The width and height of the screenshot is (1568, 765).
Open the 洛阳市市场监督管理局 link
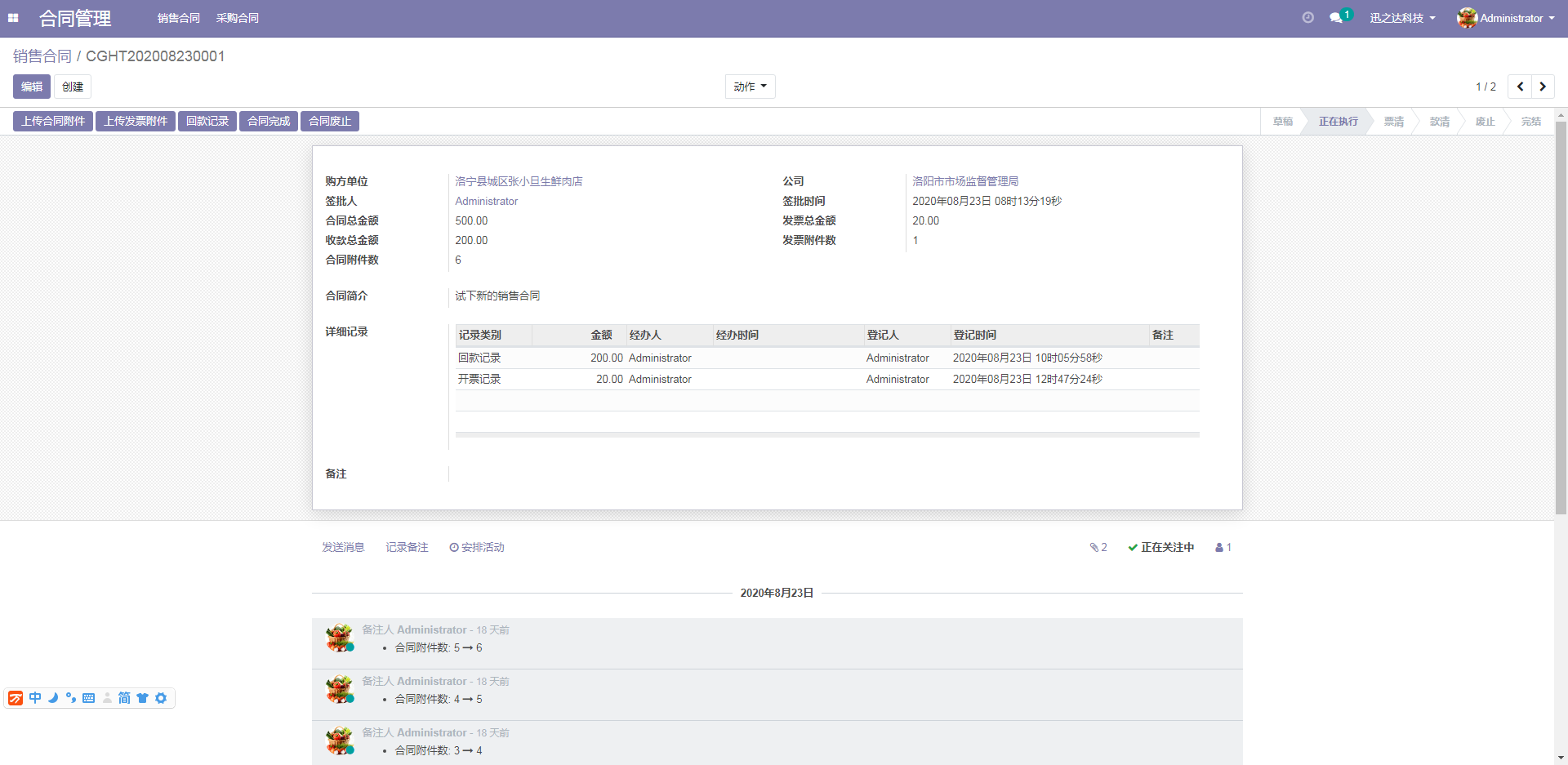[x=967, y=180]
